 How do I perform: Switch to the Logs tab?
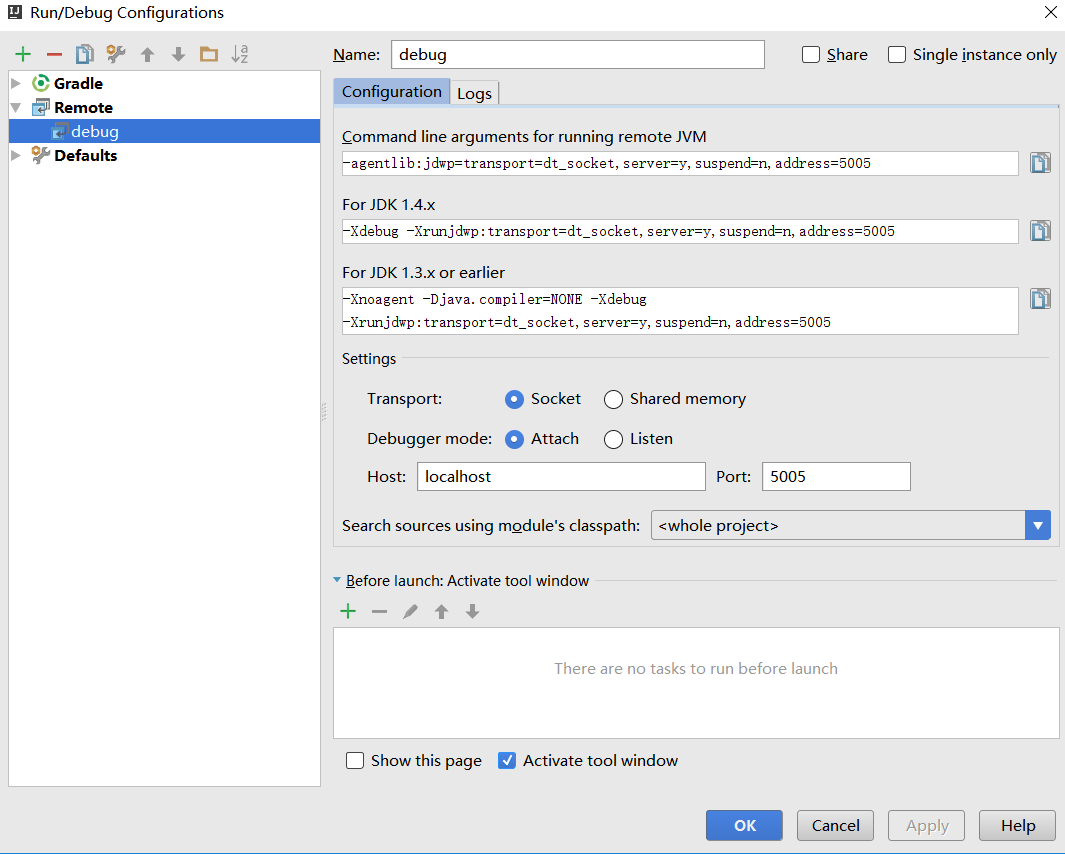point(474,92)
